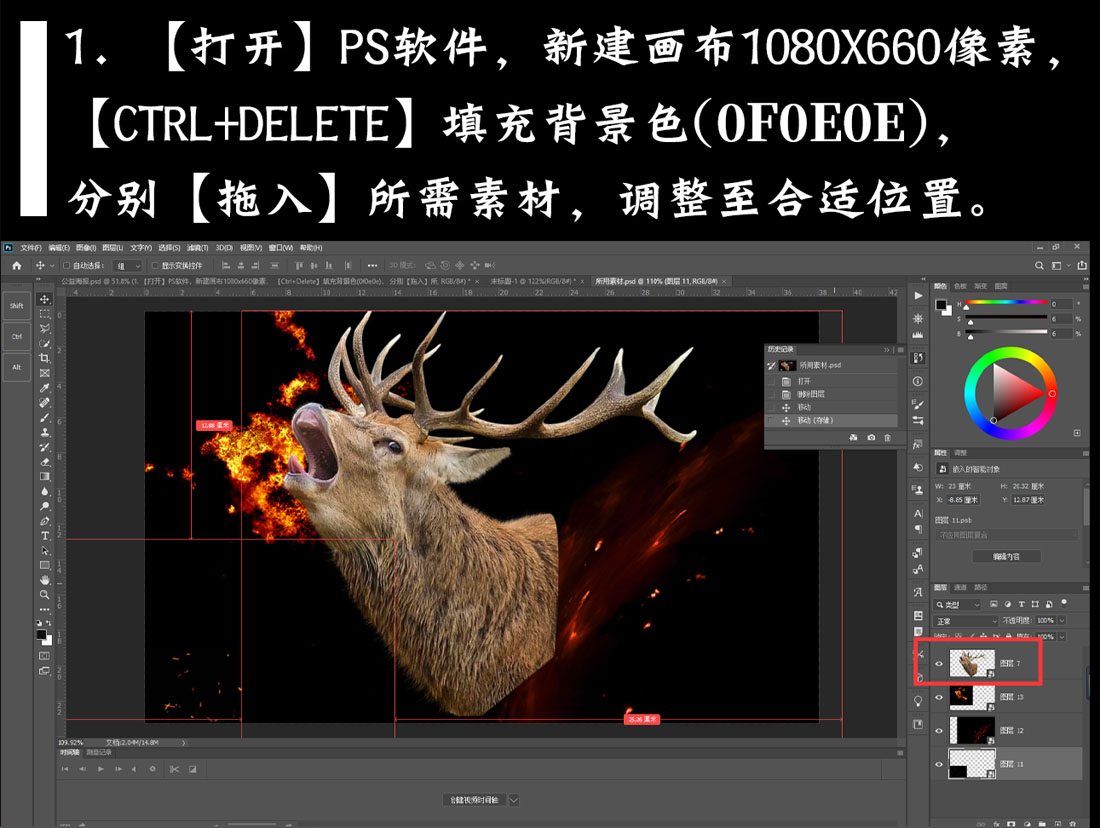Click the 创建视频时间轴 button
1100x828 pixels.
point(474,800)
